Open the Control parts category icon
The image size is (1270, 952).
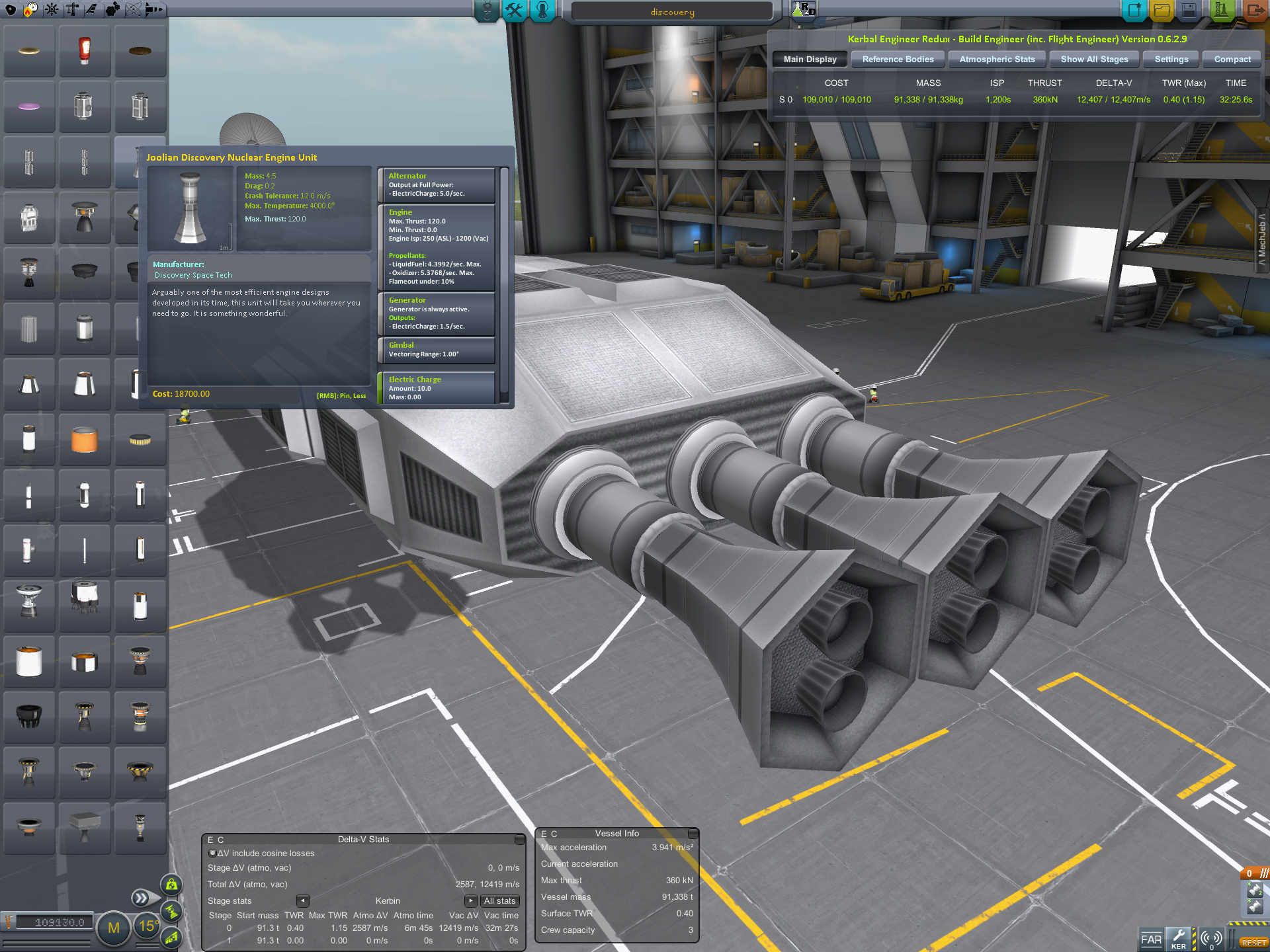coord(52,10)
